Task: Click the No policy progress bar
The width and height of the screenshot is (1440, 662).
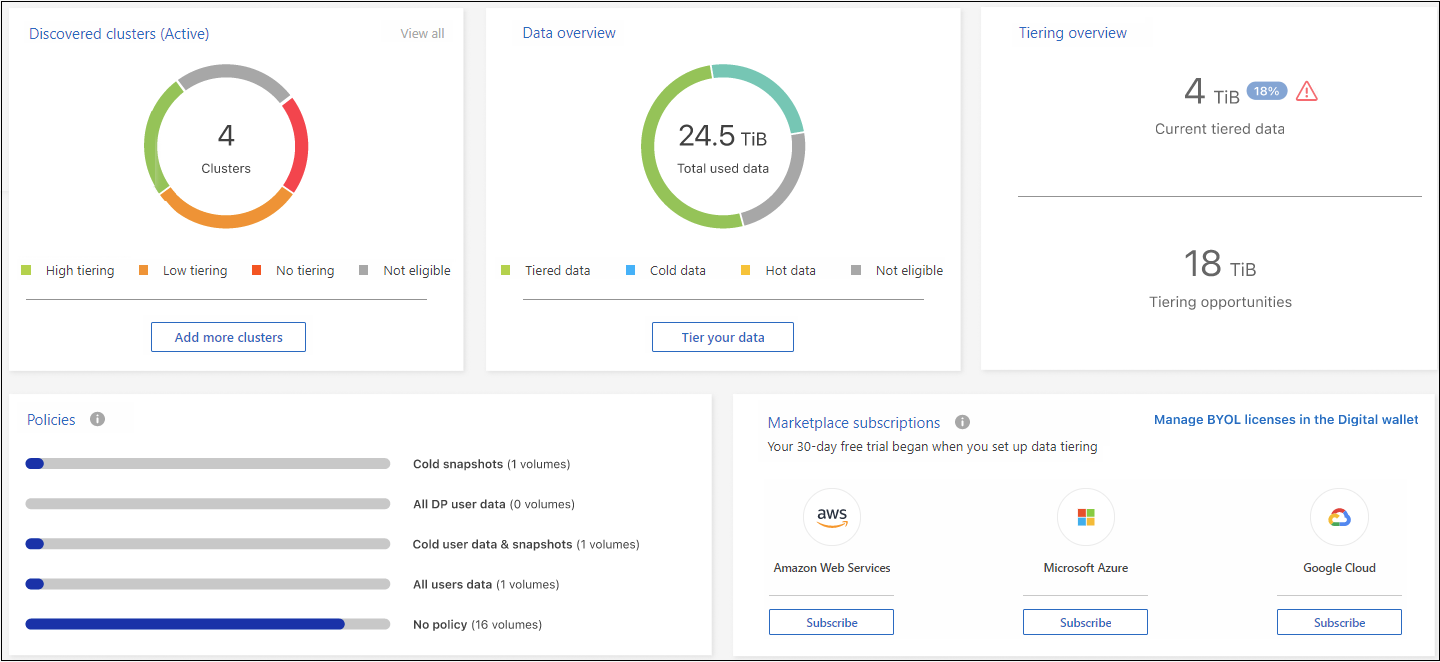Action: 207,624
